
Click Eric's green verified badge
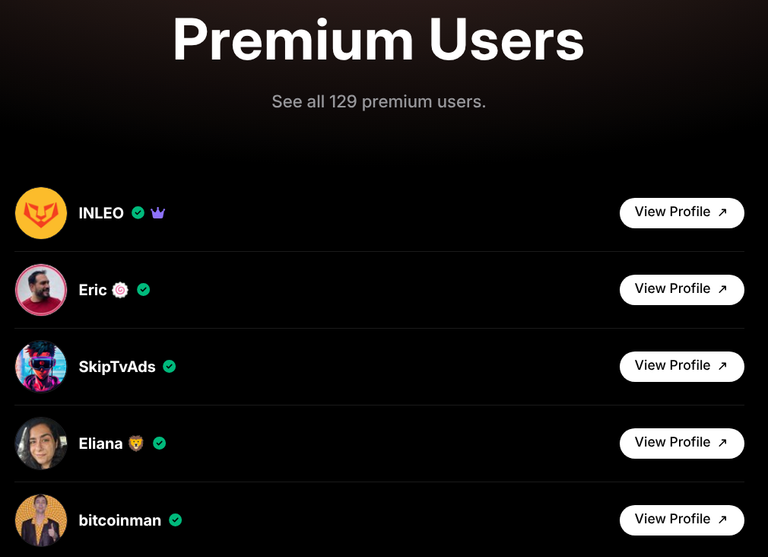pos(143,290)
